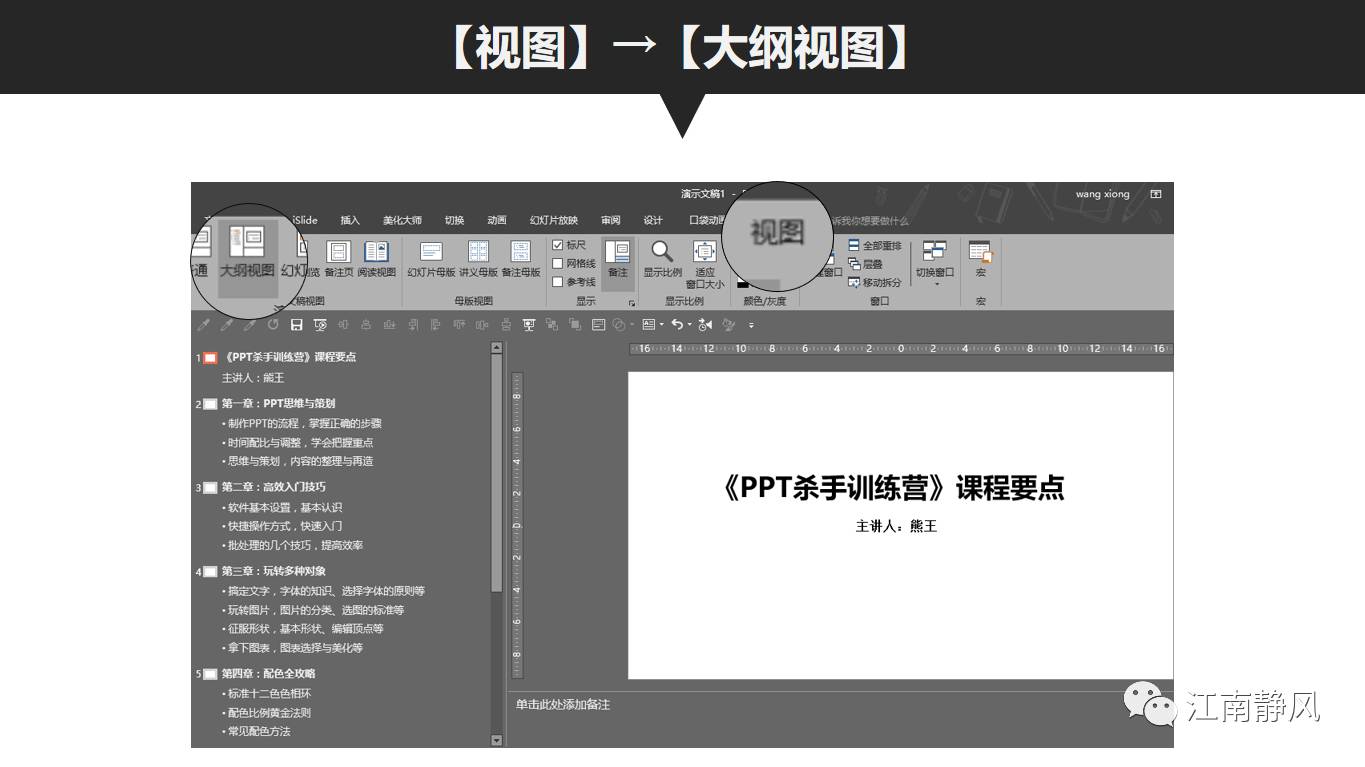Click bullet 思维与策划，内容的整理与再造
This screenshot has width=1365, height=767.
pos(298,461)
